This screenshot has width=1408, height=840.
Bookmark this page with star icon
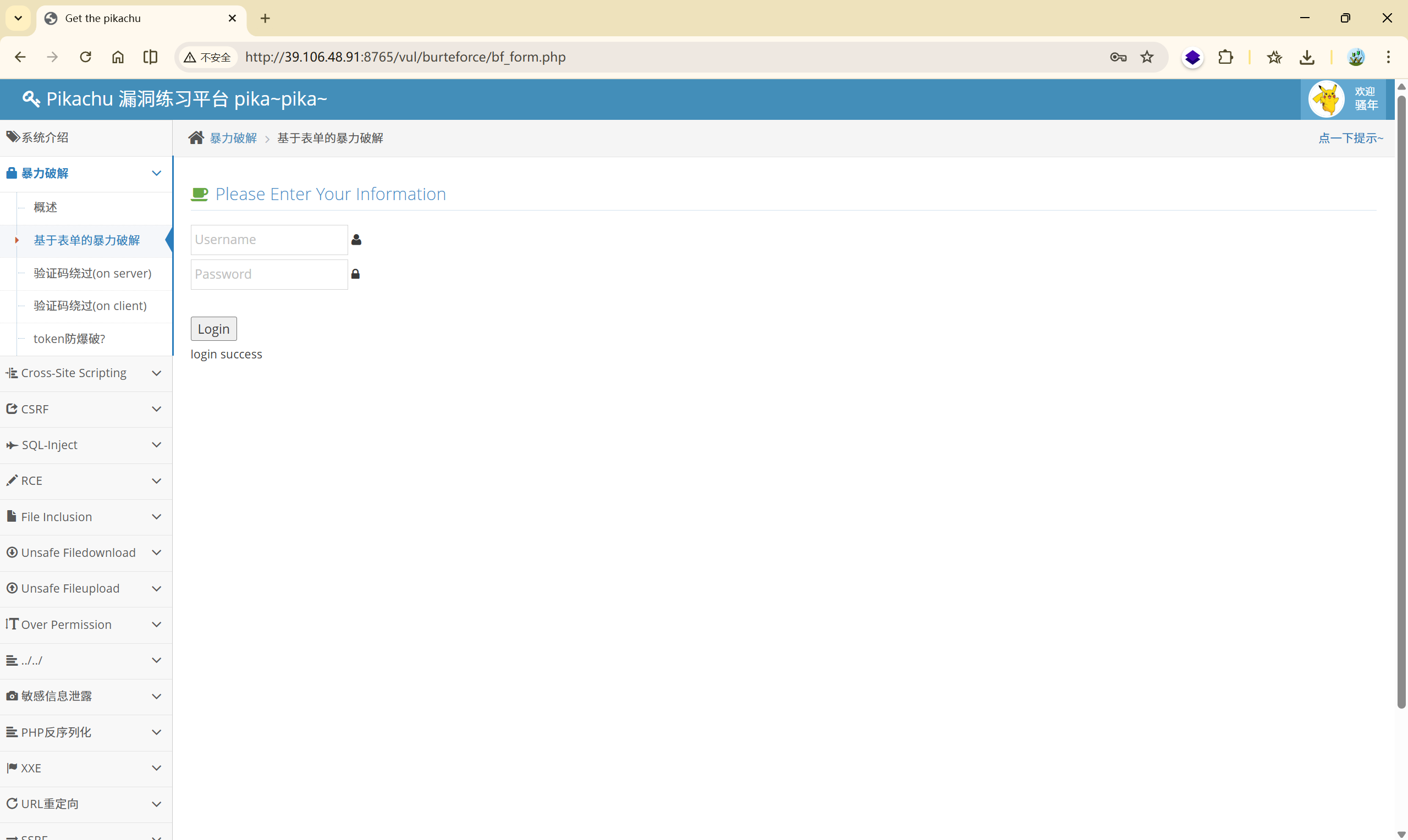(1146, 57)
